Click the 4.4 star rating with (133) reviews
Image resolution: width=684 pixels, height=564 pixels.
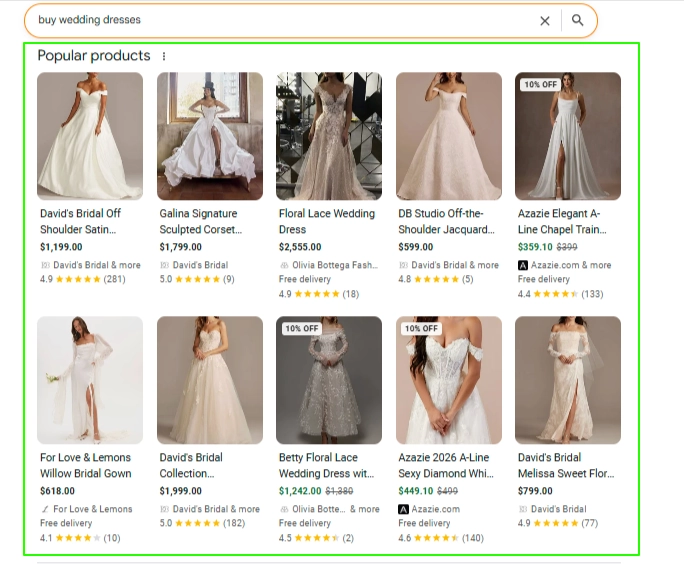click(561, 294)
